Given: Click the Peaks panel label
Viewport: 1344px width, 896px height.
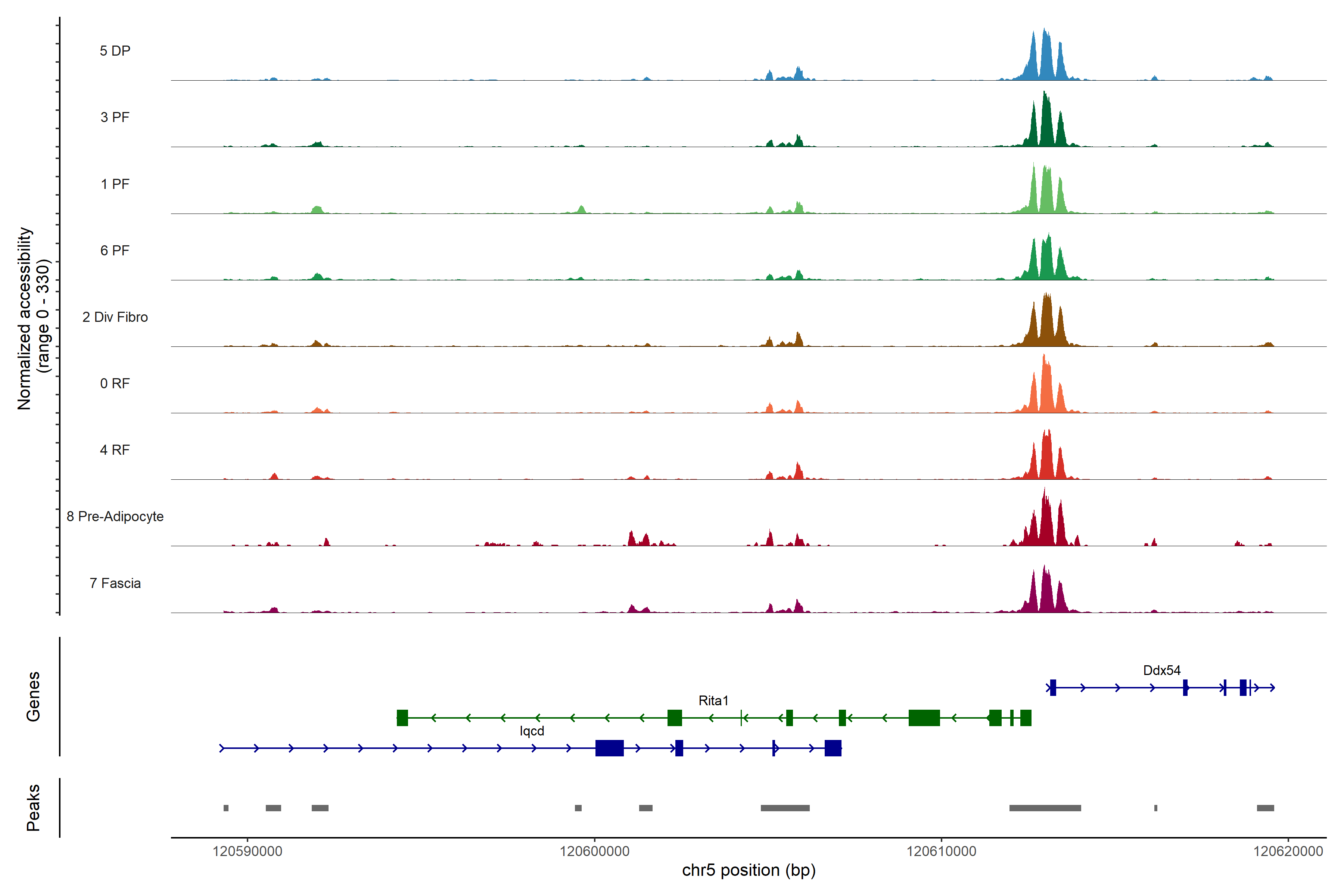Looking at the screenshot, I should [x=33, y=808].
